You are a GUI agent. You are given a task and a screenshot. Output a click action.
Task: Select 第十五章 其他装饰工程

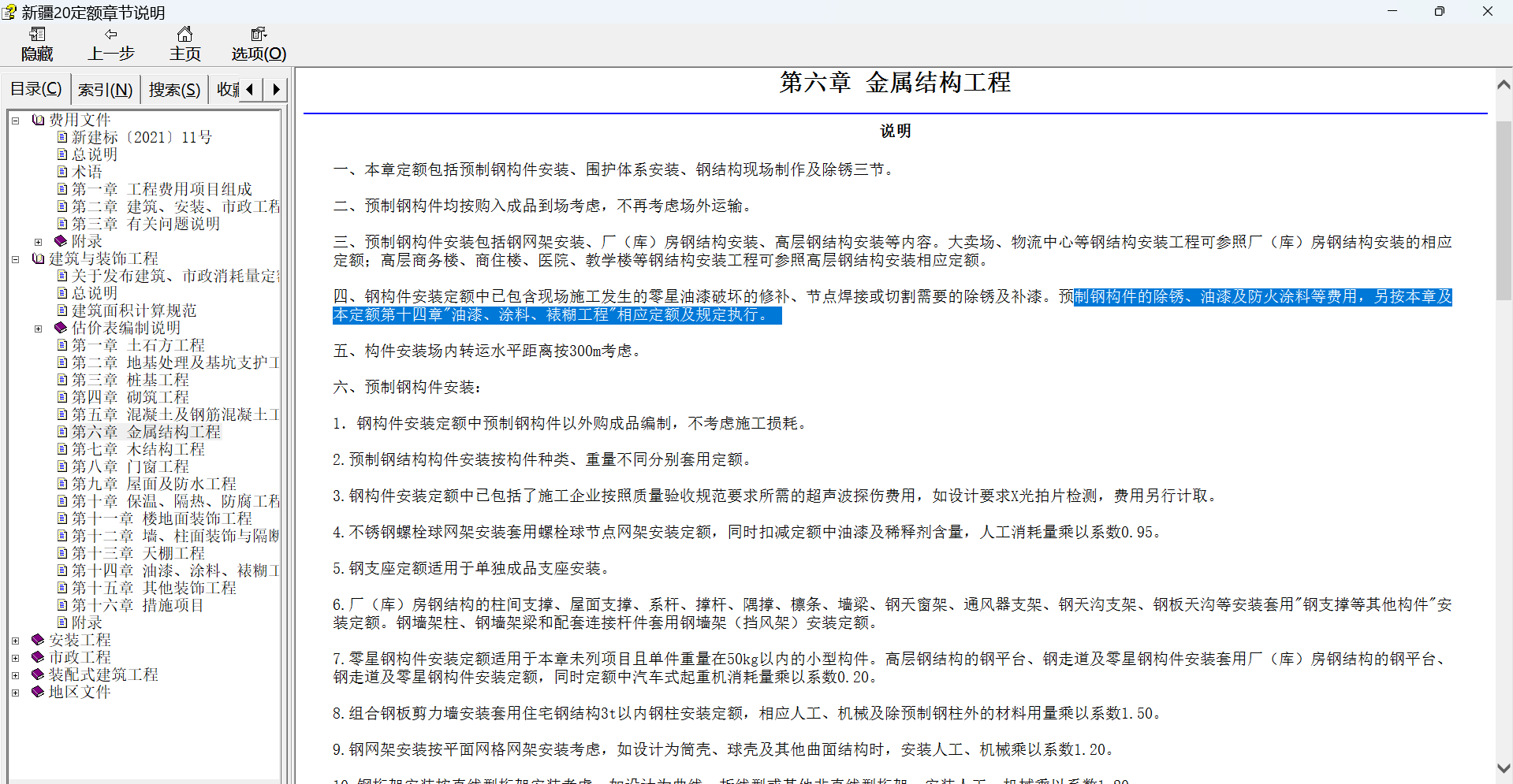coord(154,588)
